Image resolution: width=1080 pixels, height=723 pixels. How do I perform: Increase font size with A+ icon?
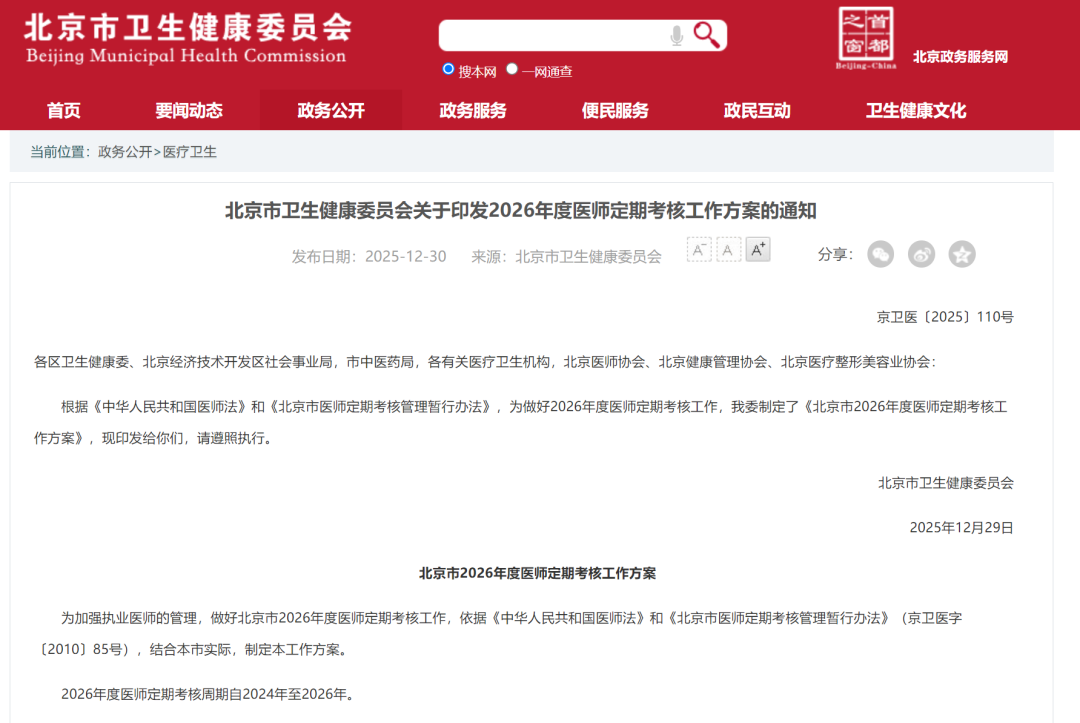758,250
